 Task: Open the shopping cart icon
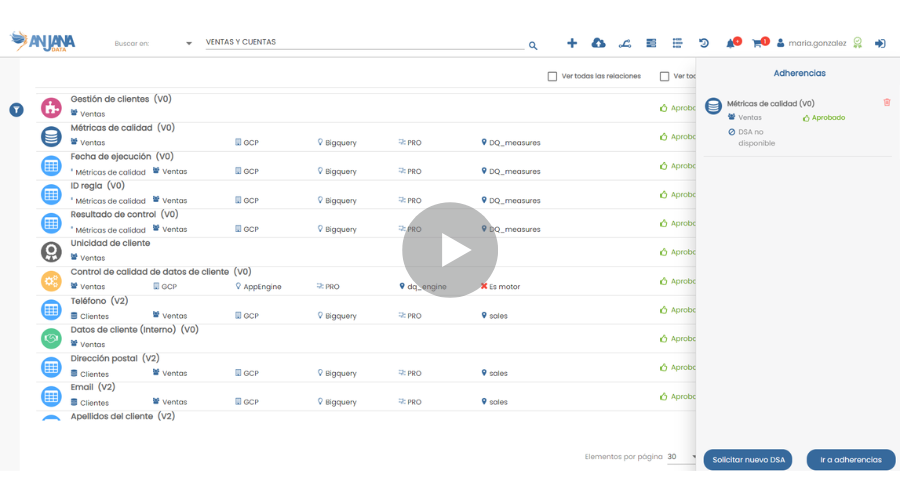pos(758,43)
